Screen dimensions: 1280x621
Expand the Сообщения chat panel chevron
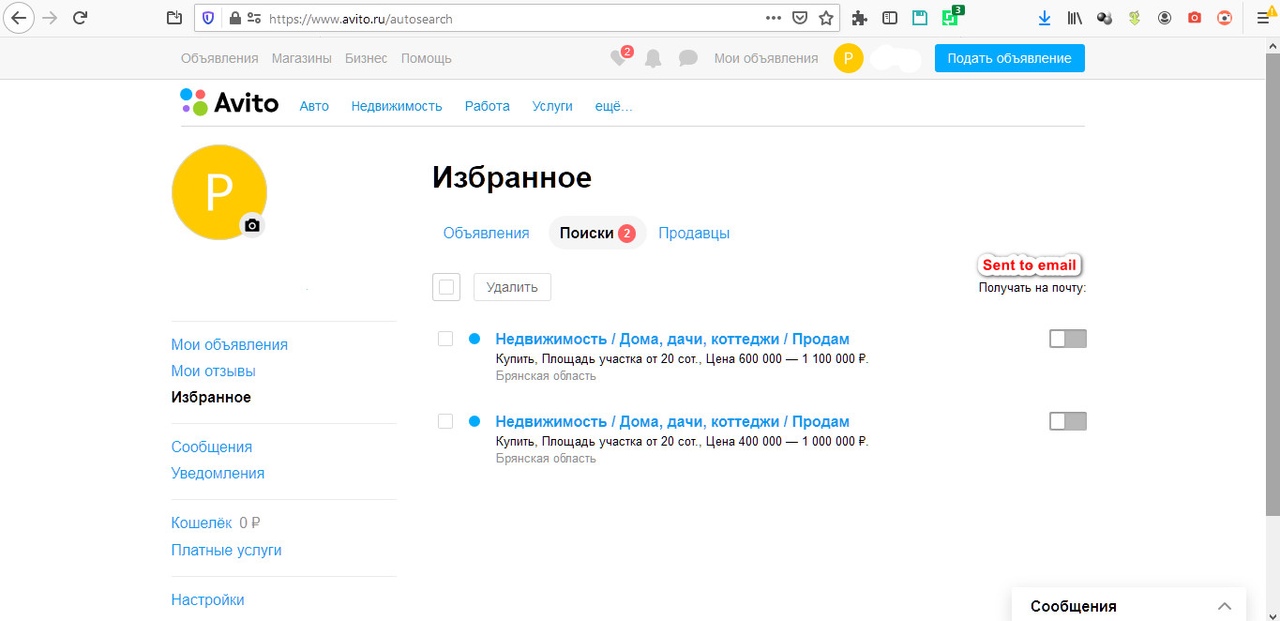(x=1224, y=606)
